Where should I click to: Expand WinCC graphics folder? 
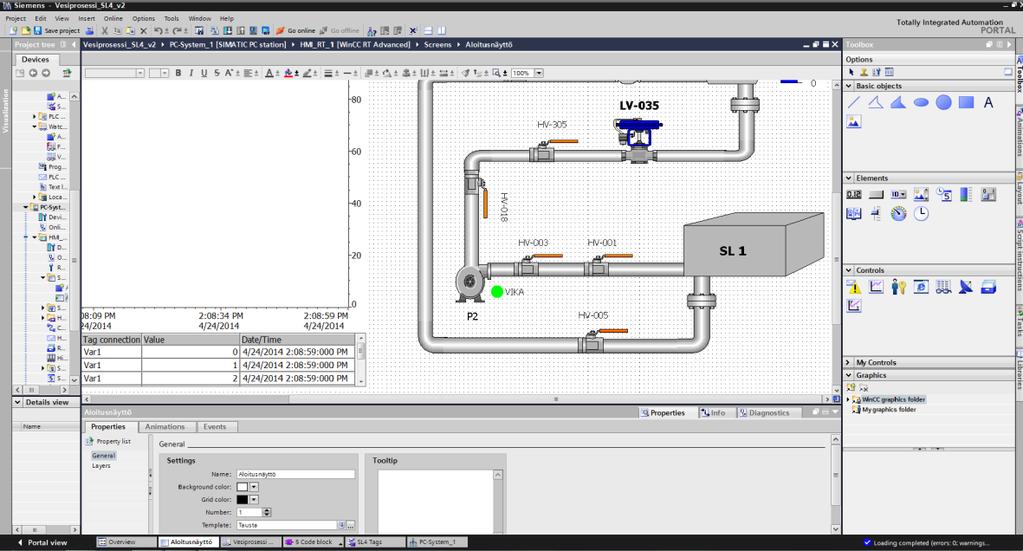point(848,399)
